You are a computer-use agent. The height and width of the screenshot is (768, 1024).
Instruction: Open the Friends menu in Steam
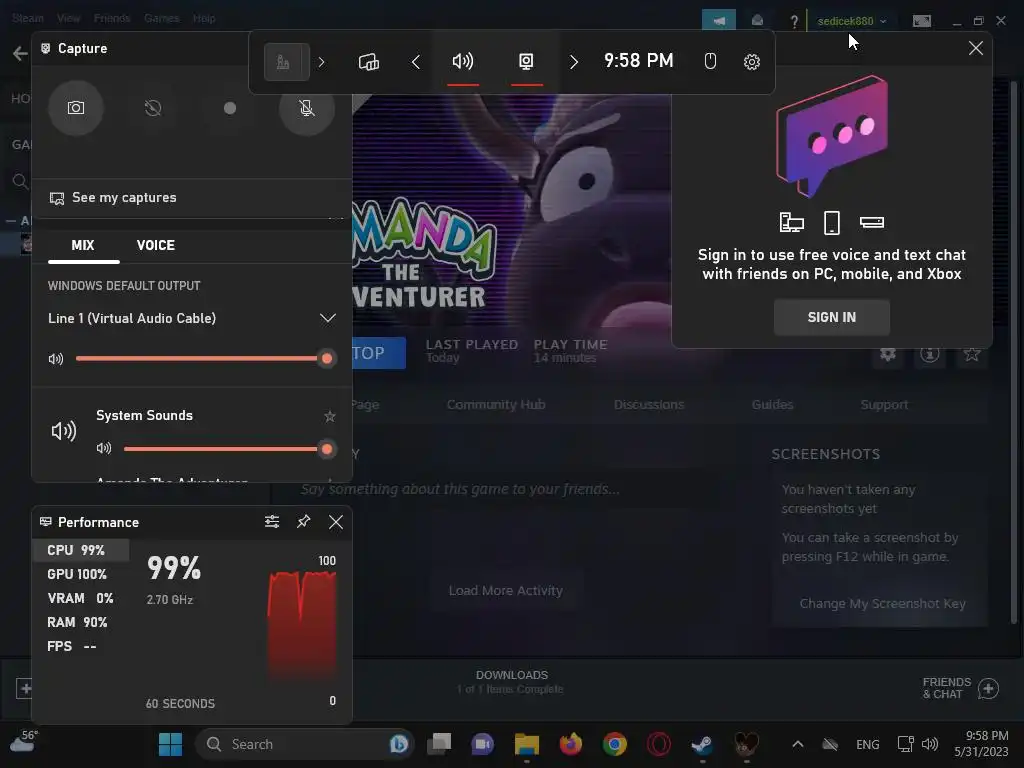pyautogui.click(x=112, y=18)
